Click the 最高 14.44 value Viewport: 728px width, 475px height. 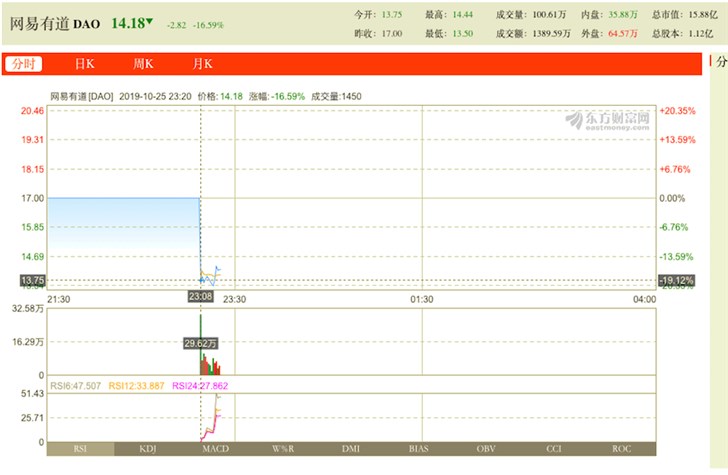(x=462, y=14)
